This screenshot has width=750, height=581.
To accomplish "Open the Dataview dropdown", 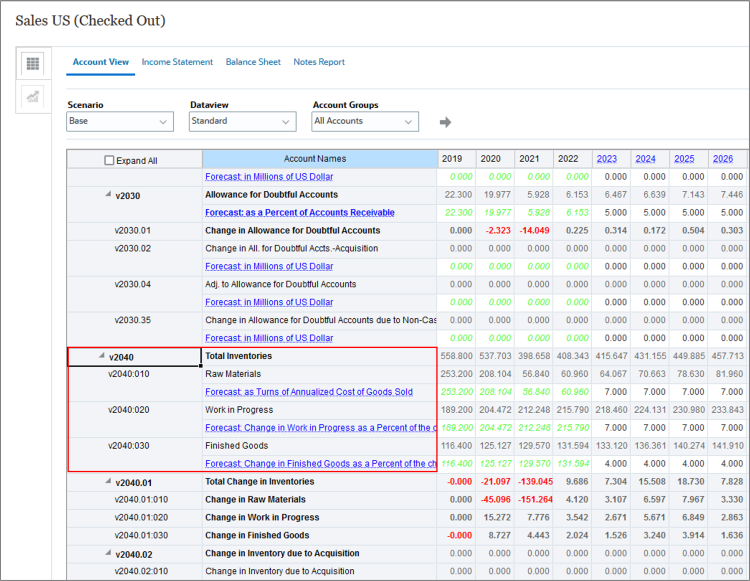I will 242,122.
